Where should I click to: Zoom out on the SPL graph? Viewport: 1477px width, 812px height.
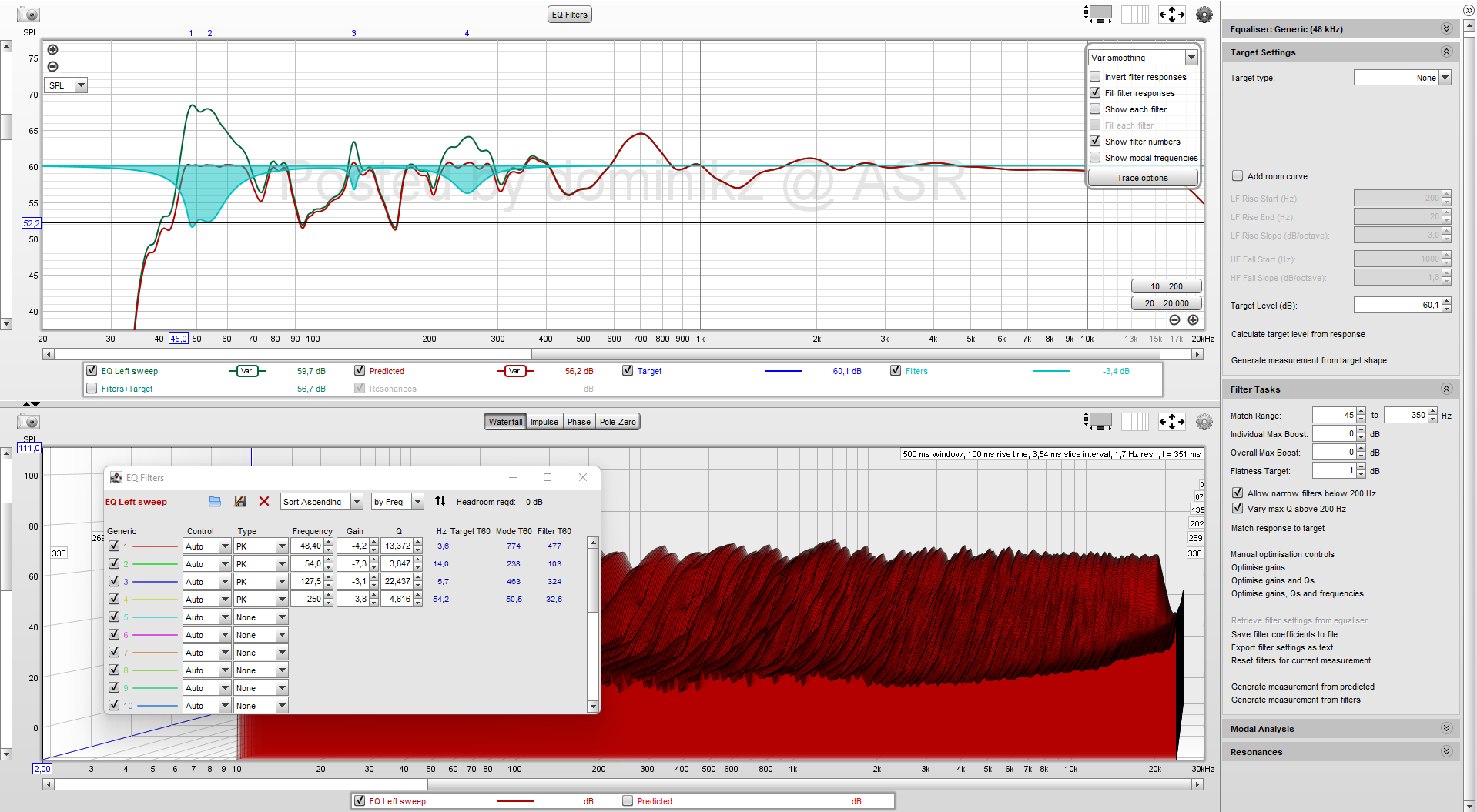coord(52,67)
